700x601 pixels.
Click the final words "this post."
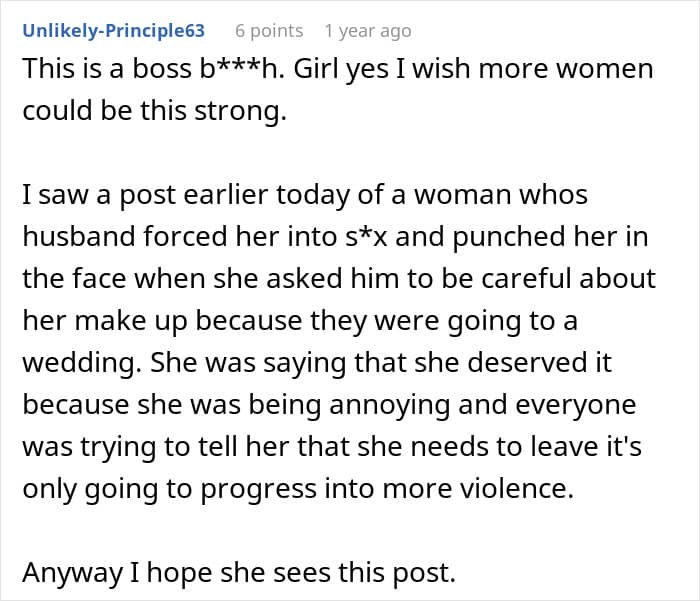coord(404,571)
